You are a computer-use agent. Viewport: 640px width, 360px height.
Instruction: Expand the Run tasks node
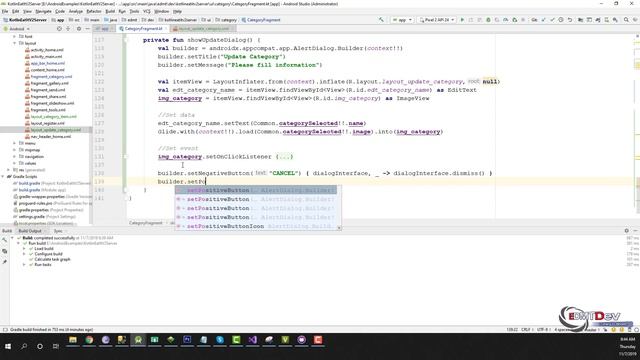(x=24, y=264)
